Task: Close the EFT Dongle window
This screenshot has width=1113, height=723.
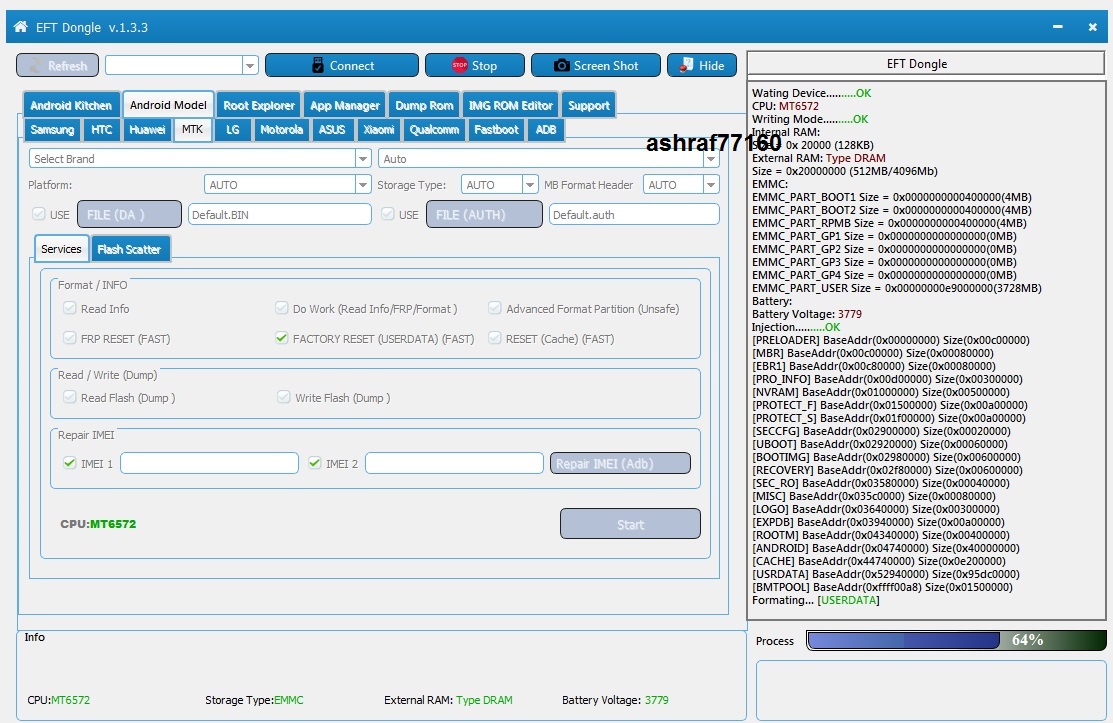Action: [1092, 27]
